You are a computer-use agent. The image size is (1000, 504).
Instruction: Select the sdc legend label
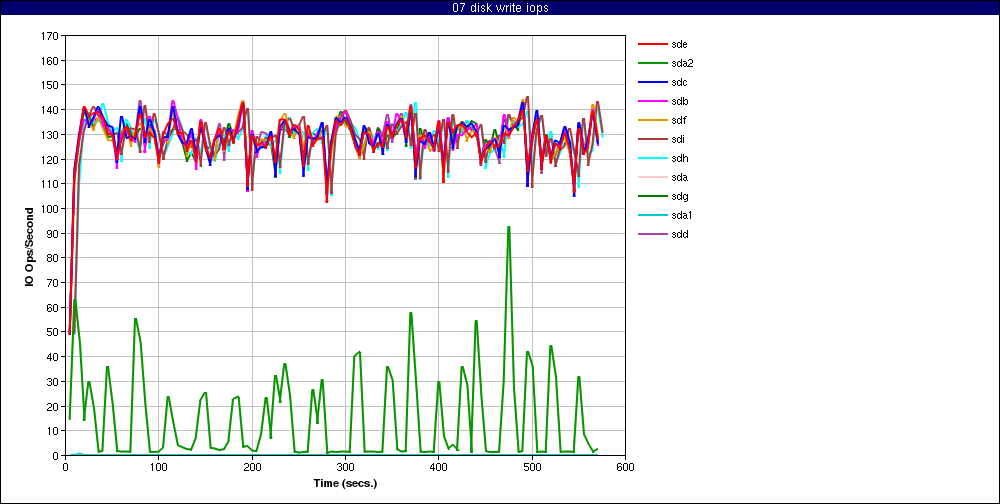[679, 82]
